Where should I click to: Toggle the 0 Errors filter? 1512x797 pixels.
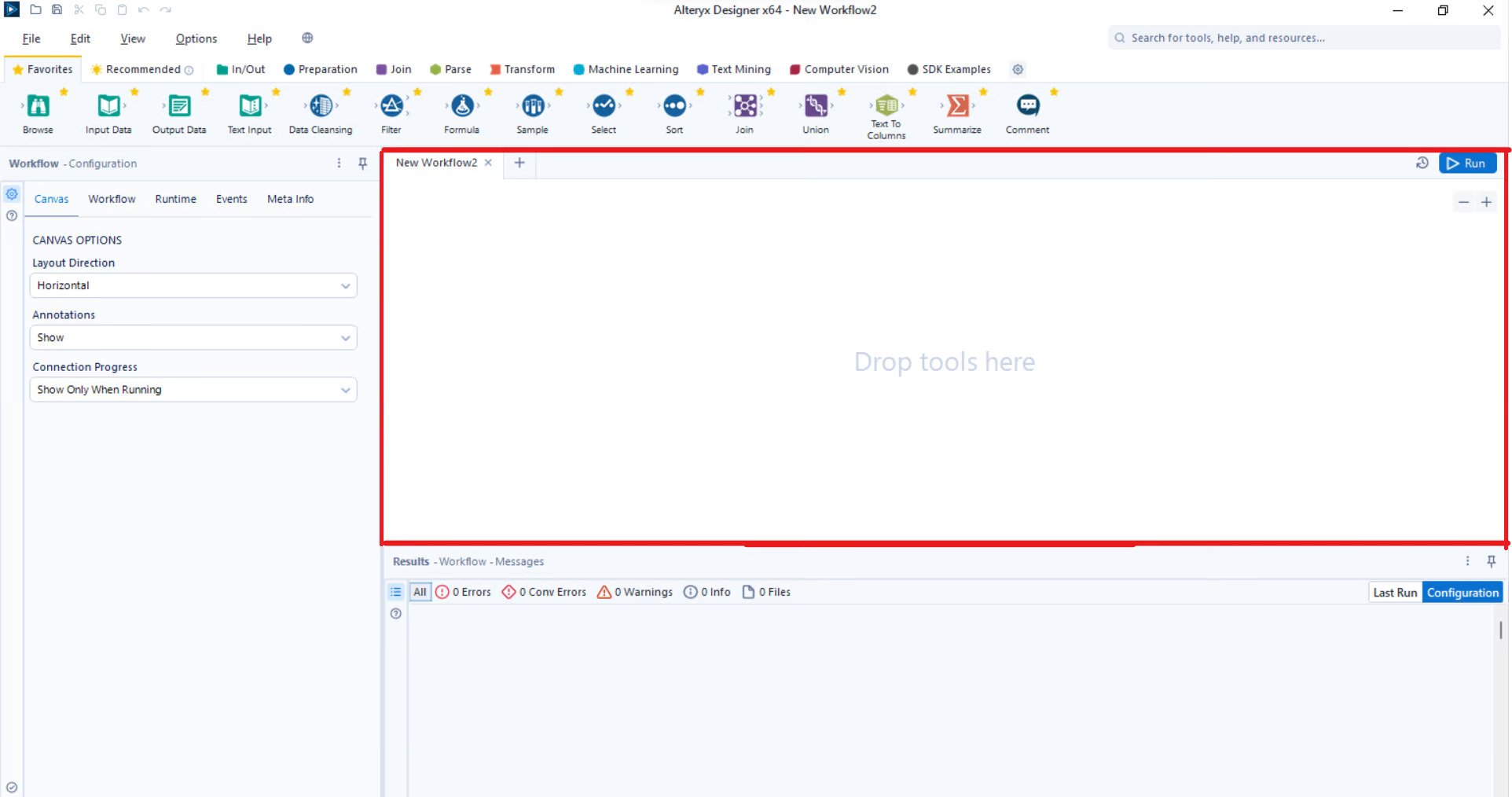tap(464, 592)
